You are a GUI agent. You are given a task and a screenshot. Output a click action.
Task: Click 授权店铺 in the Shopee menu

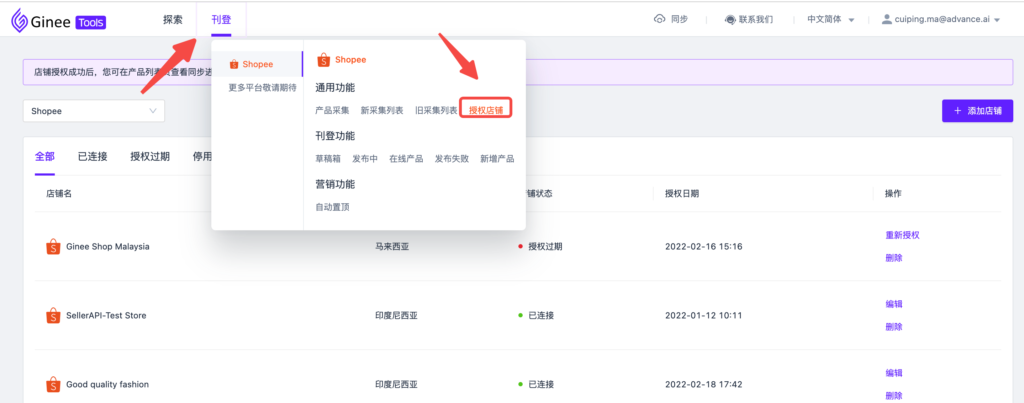(x=486, y=110)
